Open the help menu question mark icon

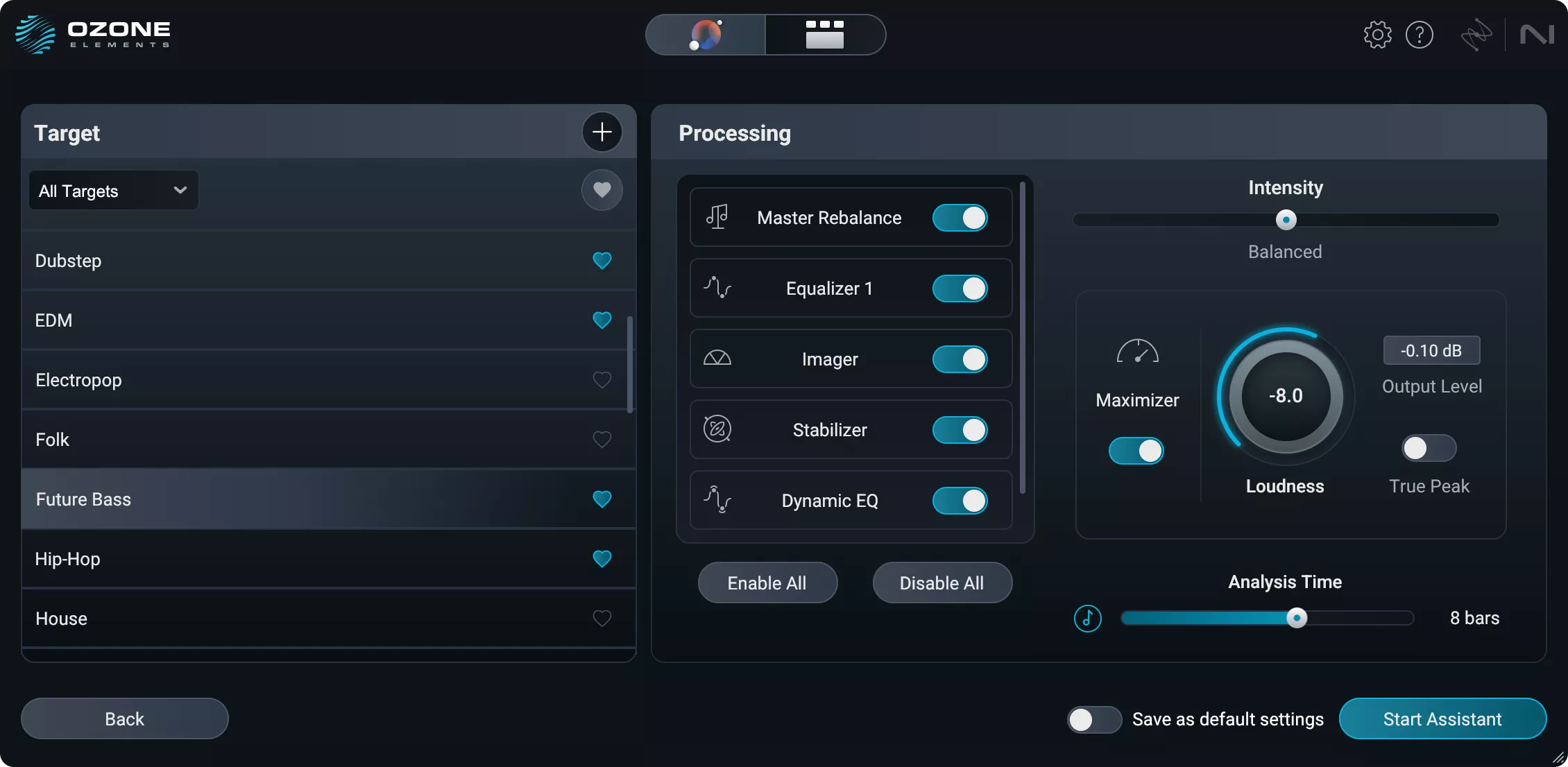point(1420,34)
